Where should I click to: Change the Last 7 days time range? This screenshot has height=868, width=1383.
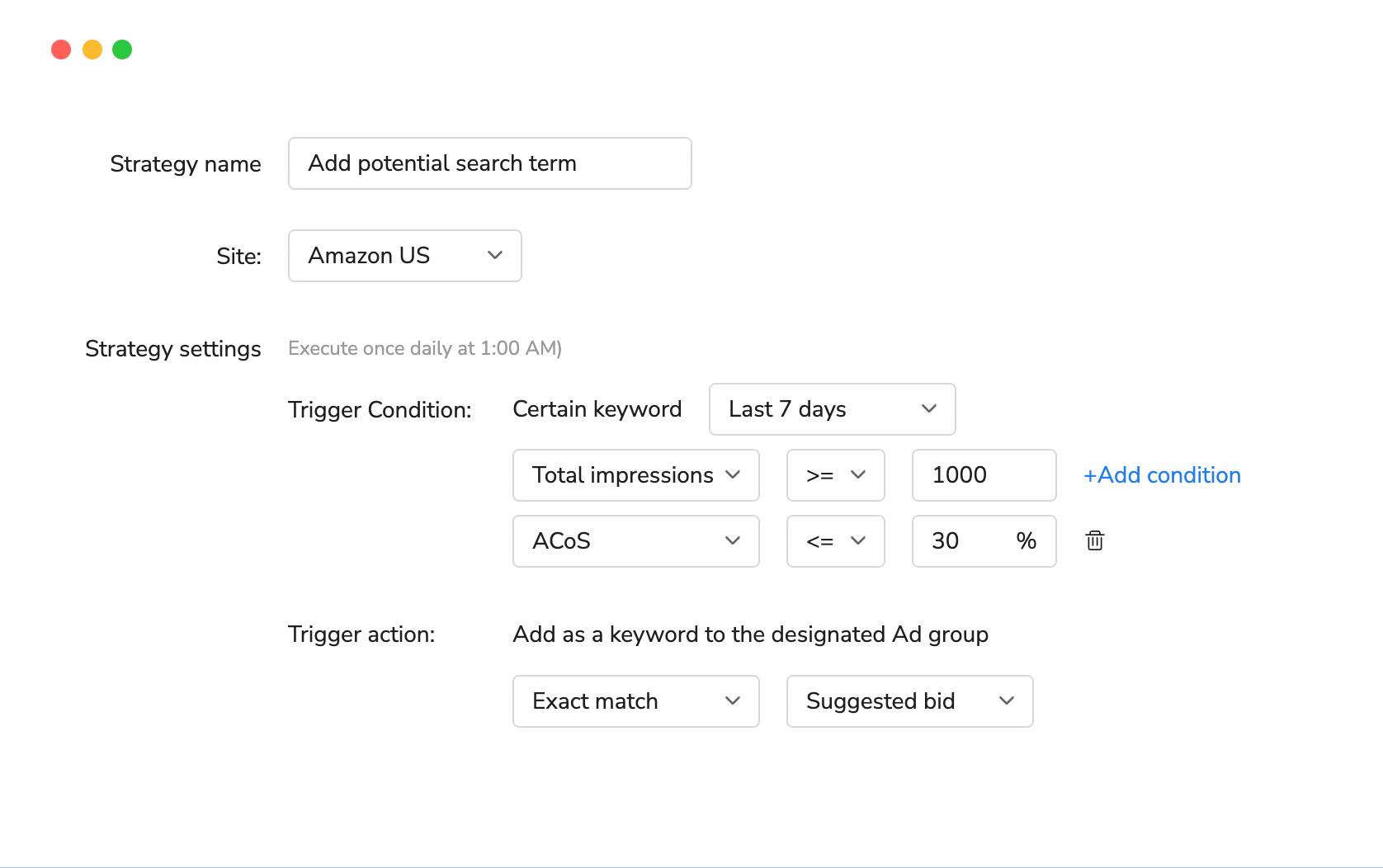(x=832, y=409)
